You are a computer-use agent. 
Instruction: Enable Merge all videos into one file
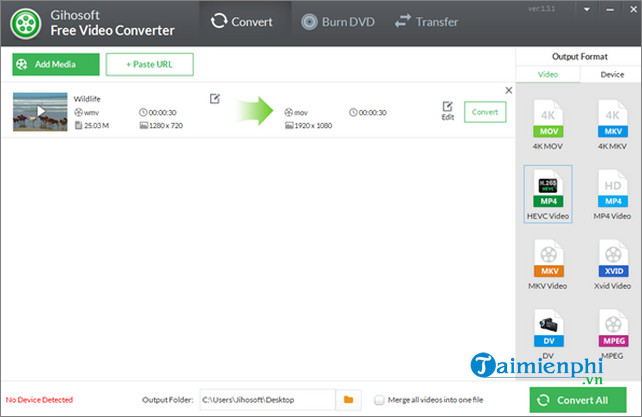[379, 400]
